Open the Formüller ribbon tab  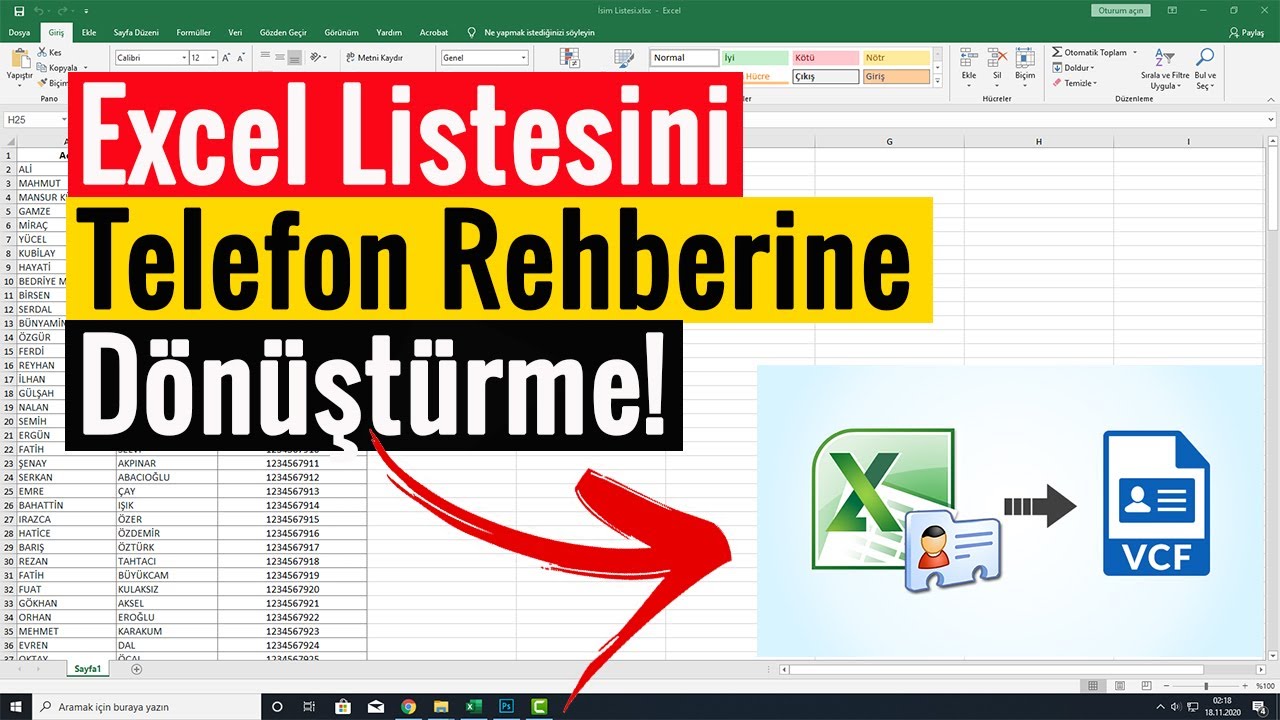[x=193, y=32]
